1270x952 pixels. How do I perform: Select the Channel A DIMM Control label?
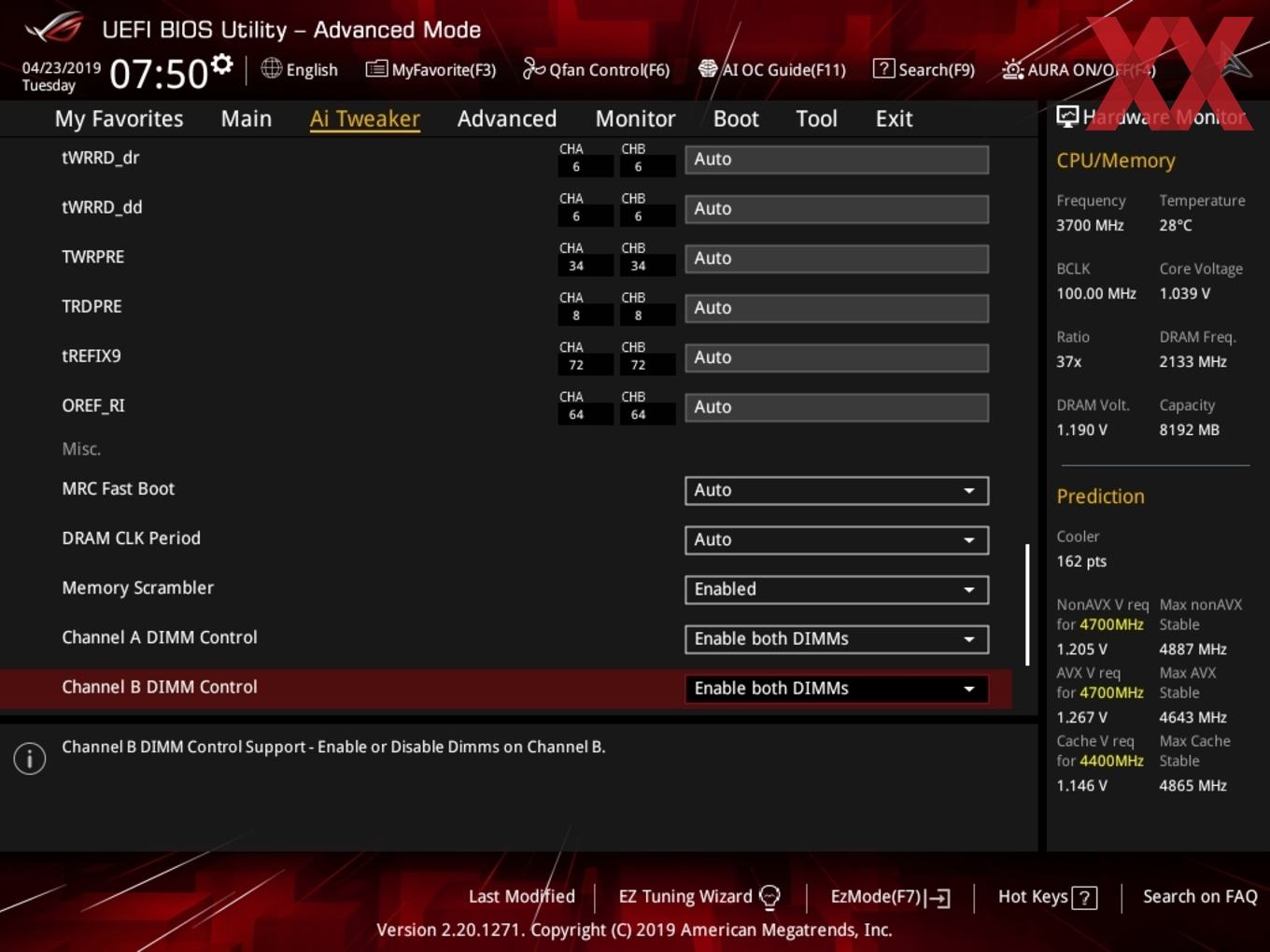(x=160, y=637)
